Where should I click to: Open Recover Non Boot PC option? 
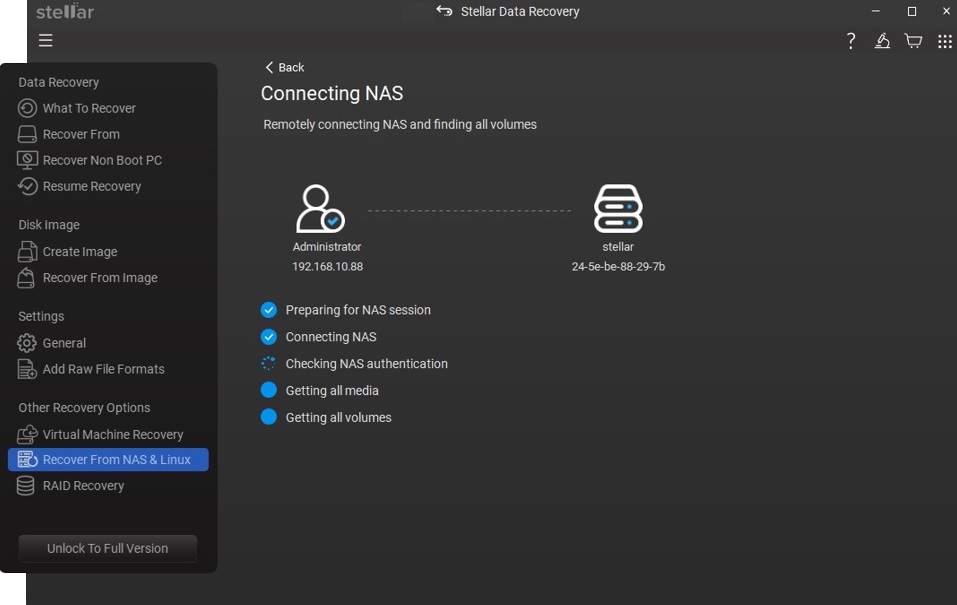103,160
